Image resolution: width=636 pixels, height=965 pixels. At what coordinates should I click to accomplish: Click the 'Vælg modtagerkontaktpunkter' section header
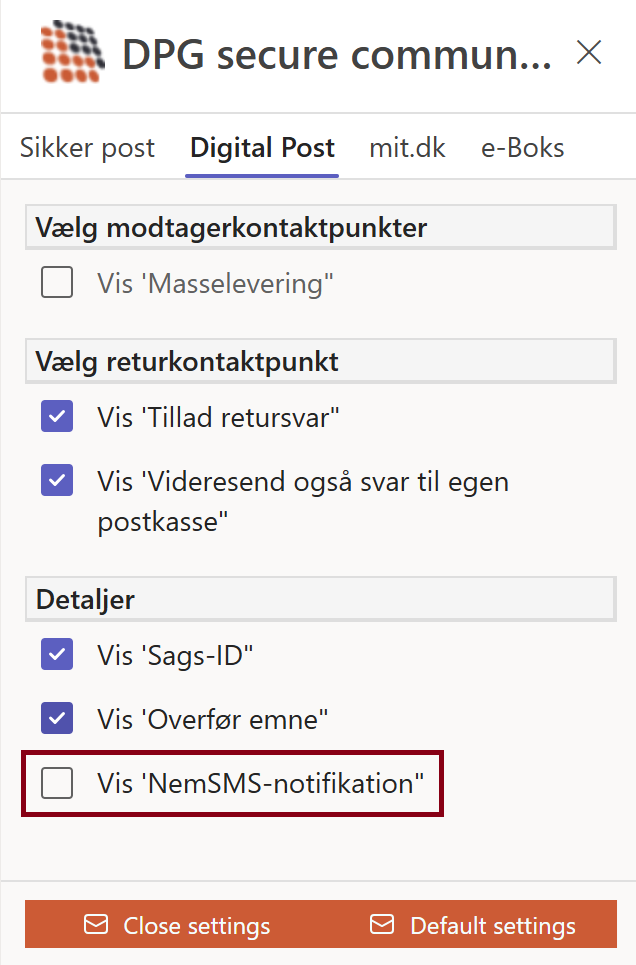click(231, 228)
